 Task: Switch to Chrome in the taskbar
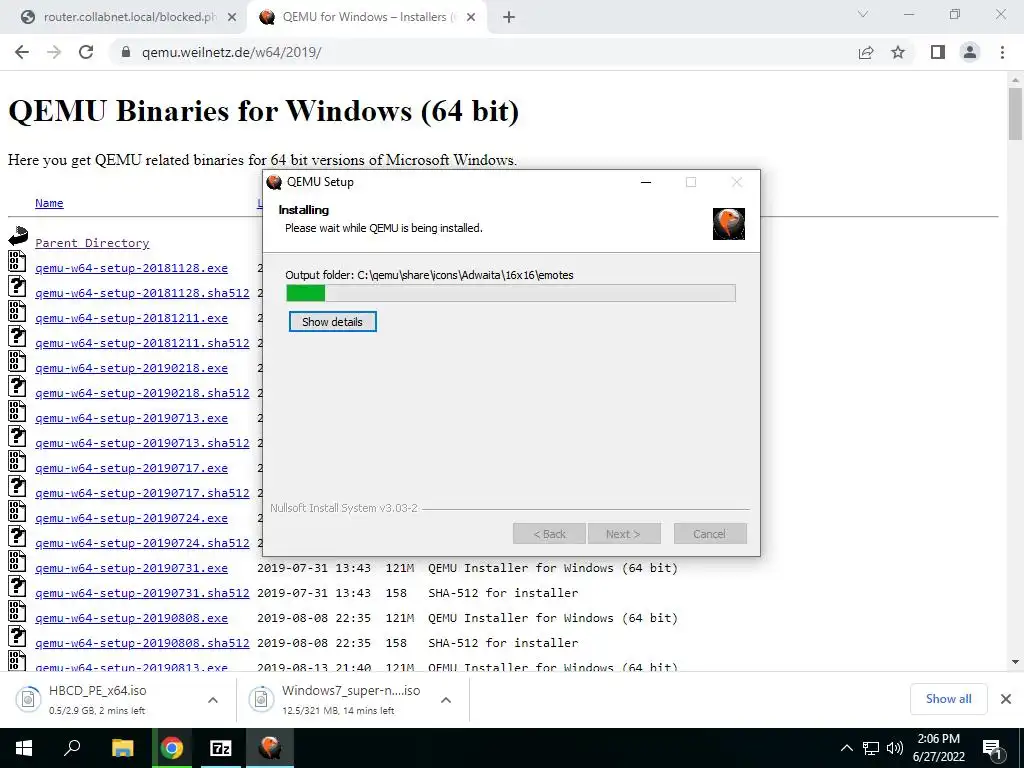(172, 748)
